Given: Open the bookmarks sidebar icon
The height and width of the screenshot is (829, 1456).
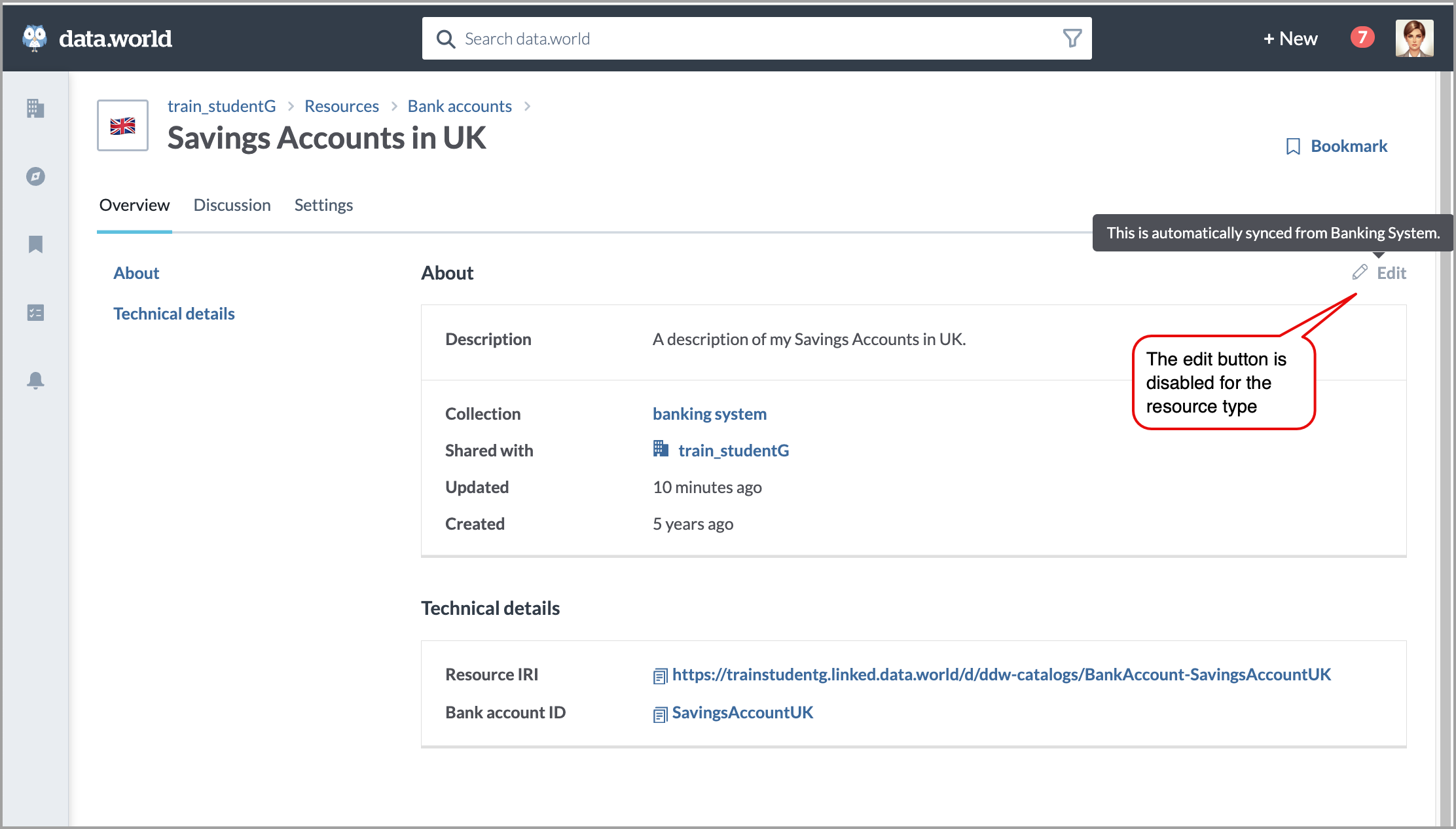Looking at the screenshot, I should click(35, 244).
